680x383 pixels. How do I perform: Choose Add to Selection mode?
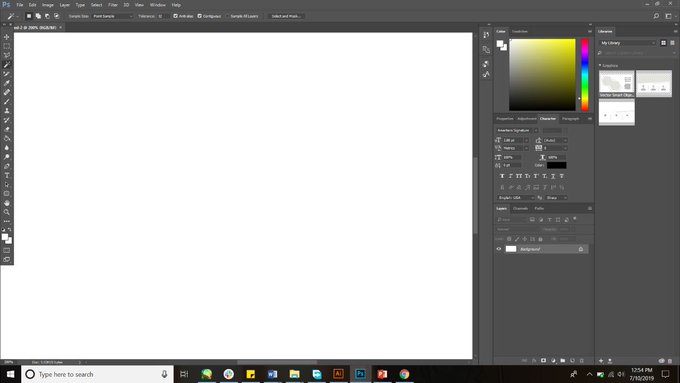38,16
